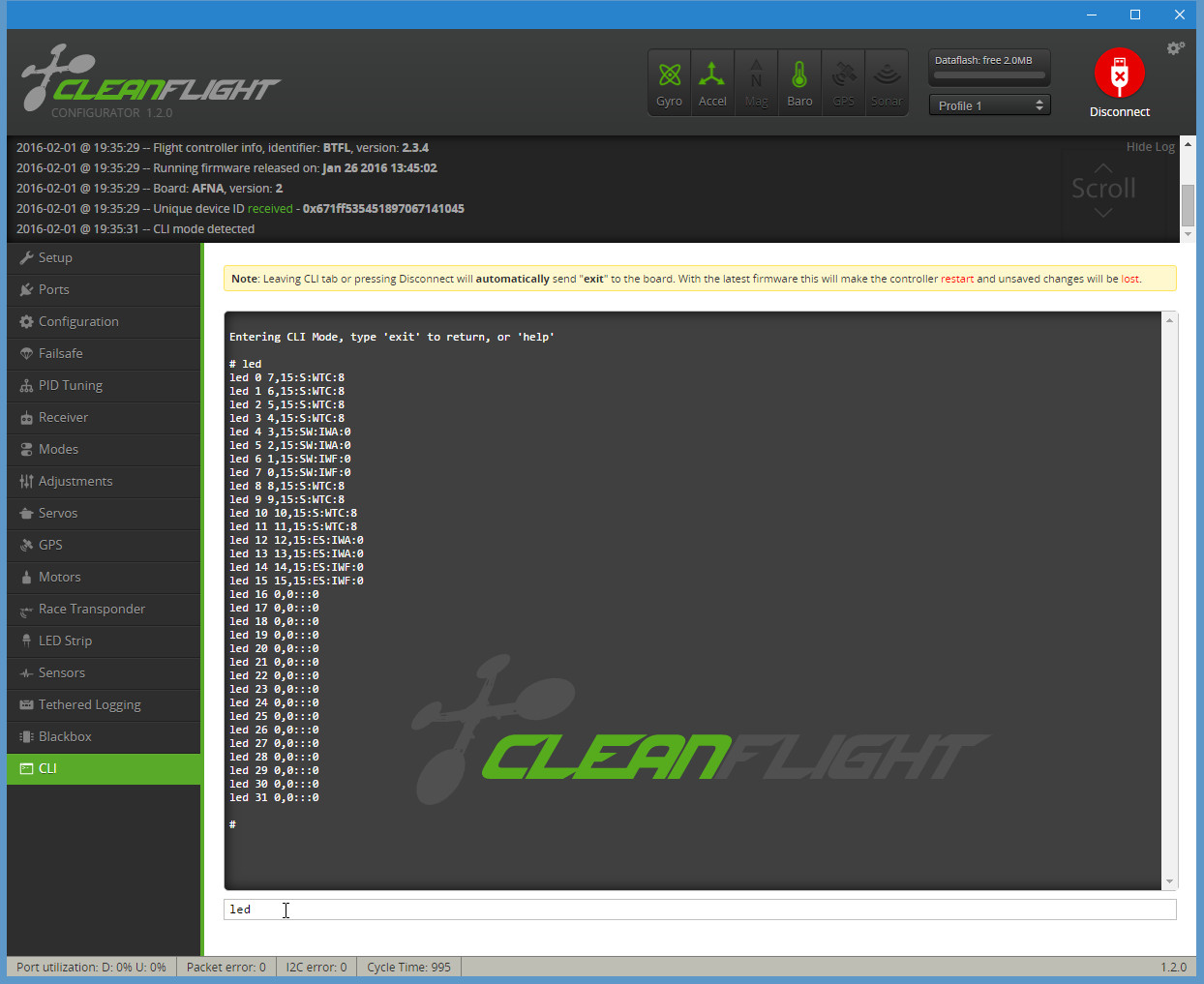Open the Setup tab

point(104,258)
